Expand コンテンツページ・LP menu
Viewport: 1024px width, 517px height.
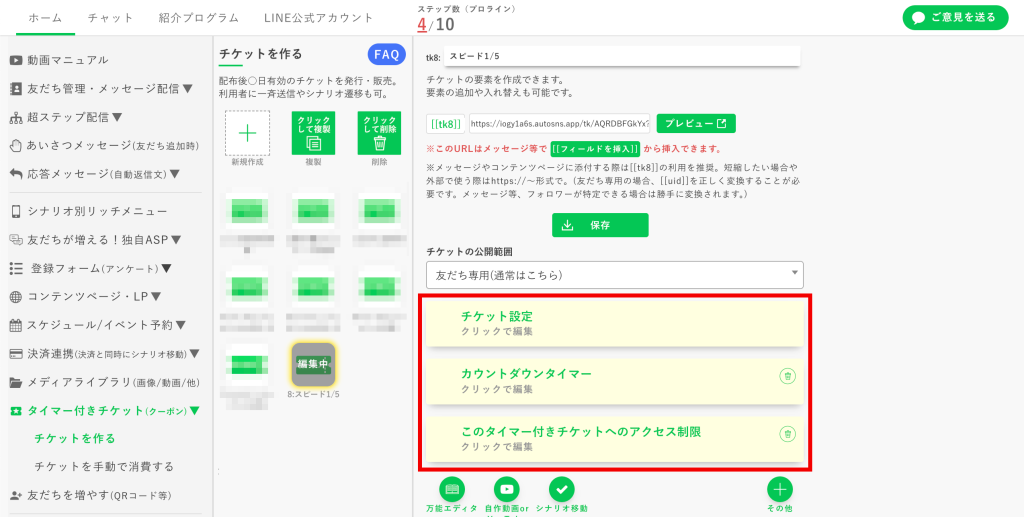[155, 297]
